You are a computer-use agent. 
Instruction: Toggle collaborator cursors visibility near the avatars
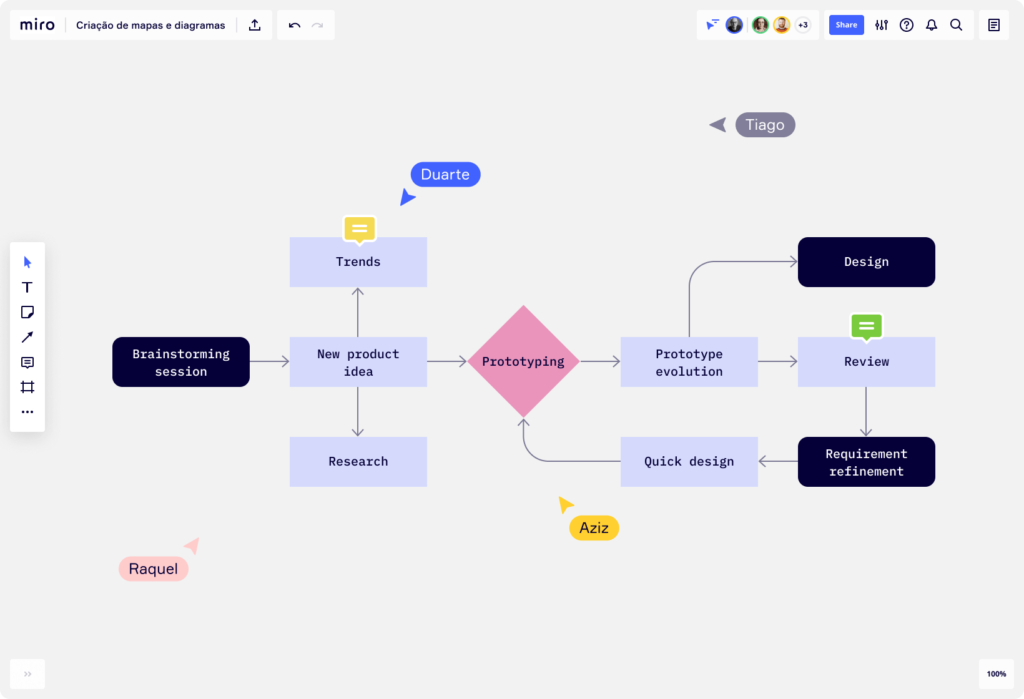tap(711, 24)
